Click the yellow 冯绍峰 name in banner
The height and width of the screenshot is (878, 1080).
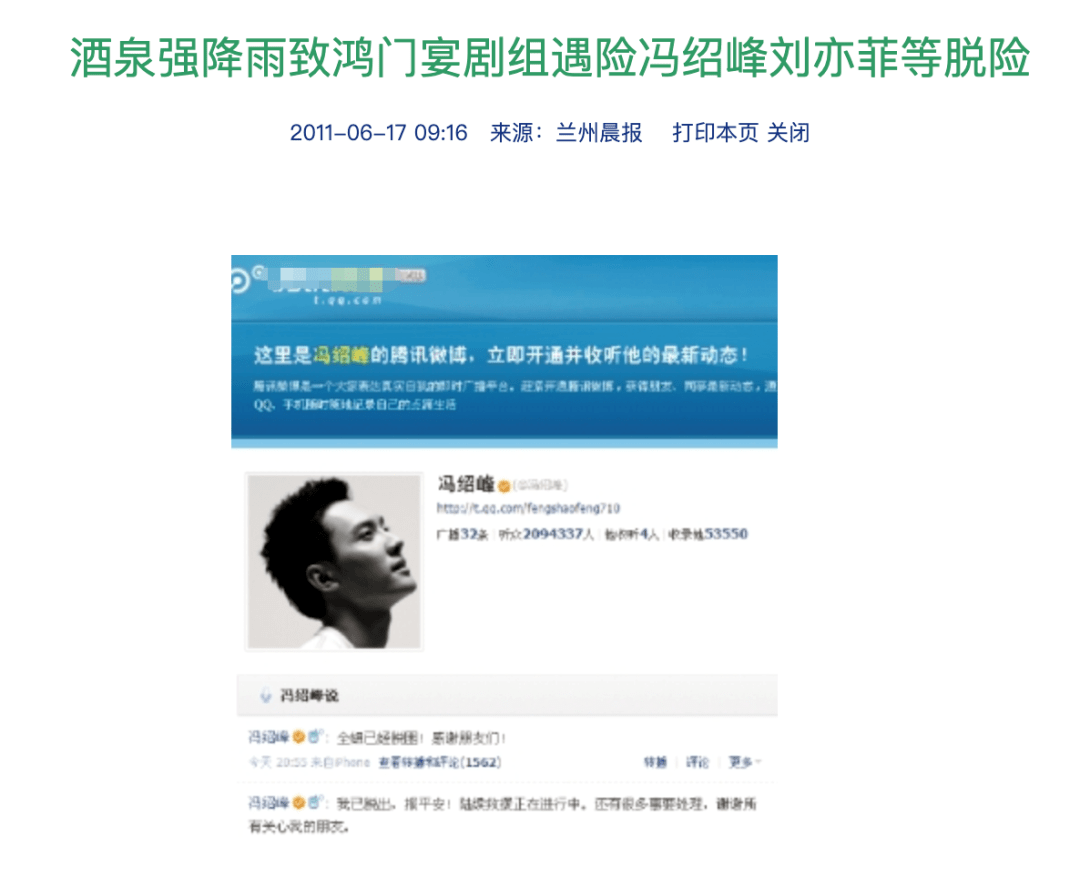[342, 355]
